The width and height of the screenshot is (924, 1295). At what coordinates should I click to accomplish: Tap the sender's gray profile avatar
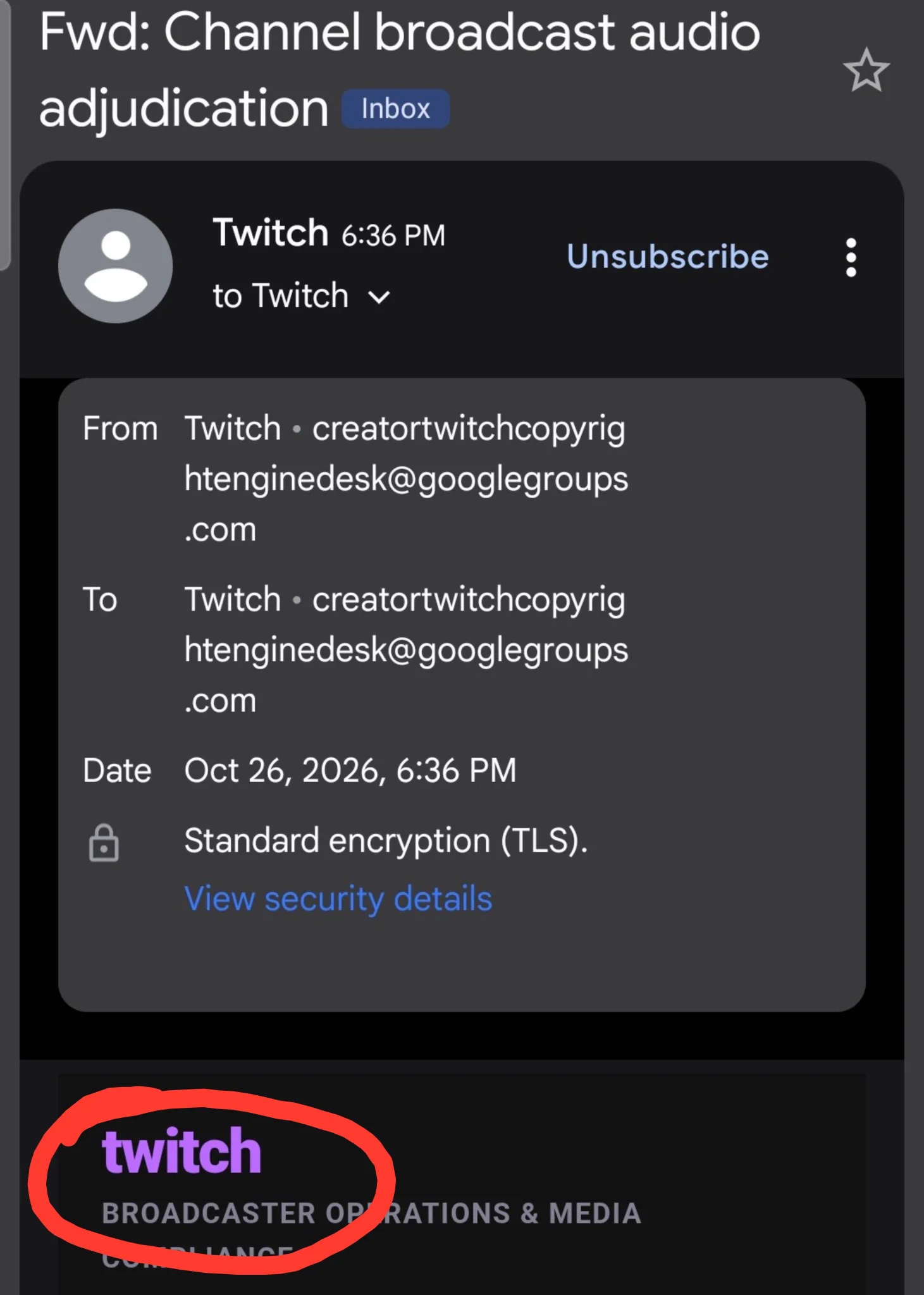point(116,266)
